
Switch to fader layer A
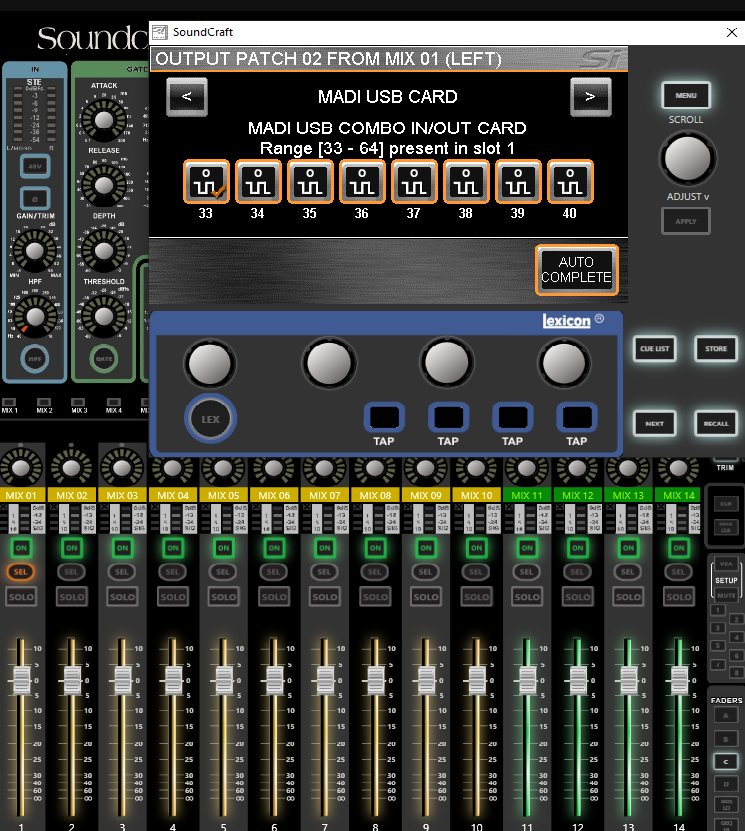click(726, 716)
